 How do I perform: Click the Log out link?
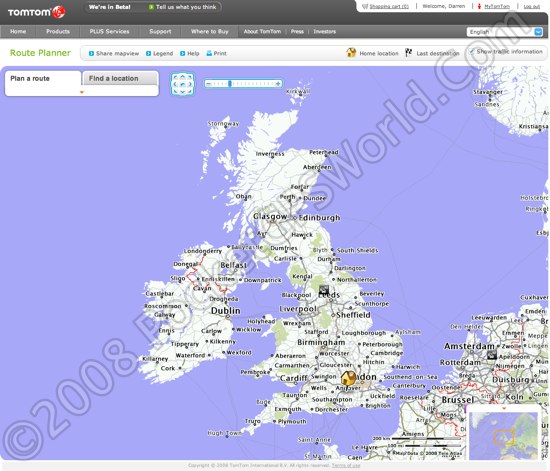pos(532,6)
